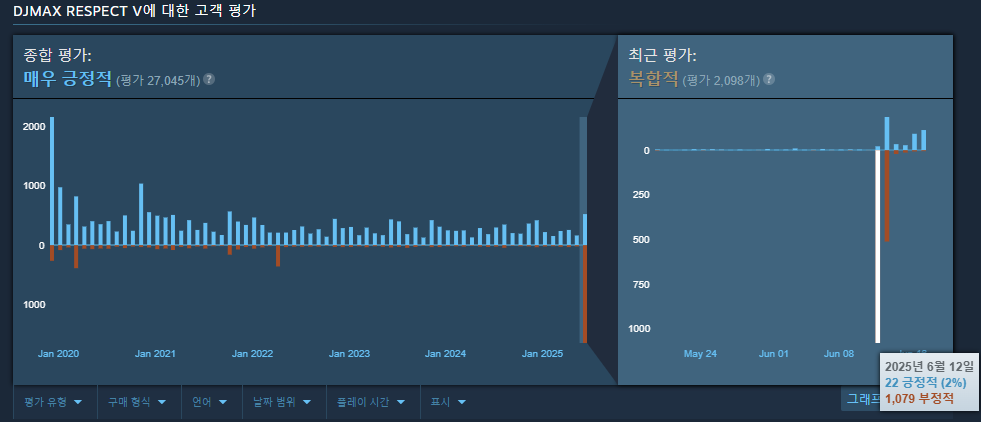
Task: Open the 평가 유형 dropdown filter
Action: click(55, 402)
